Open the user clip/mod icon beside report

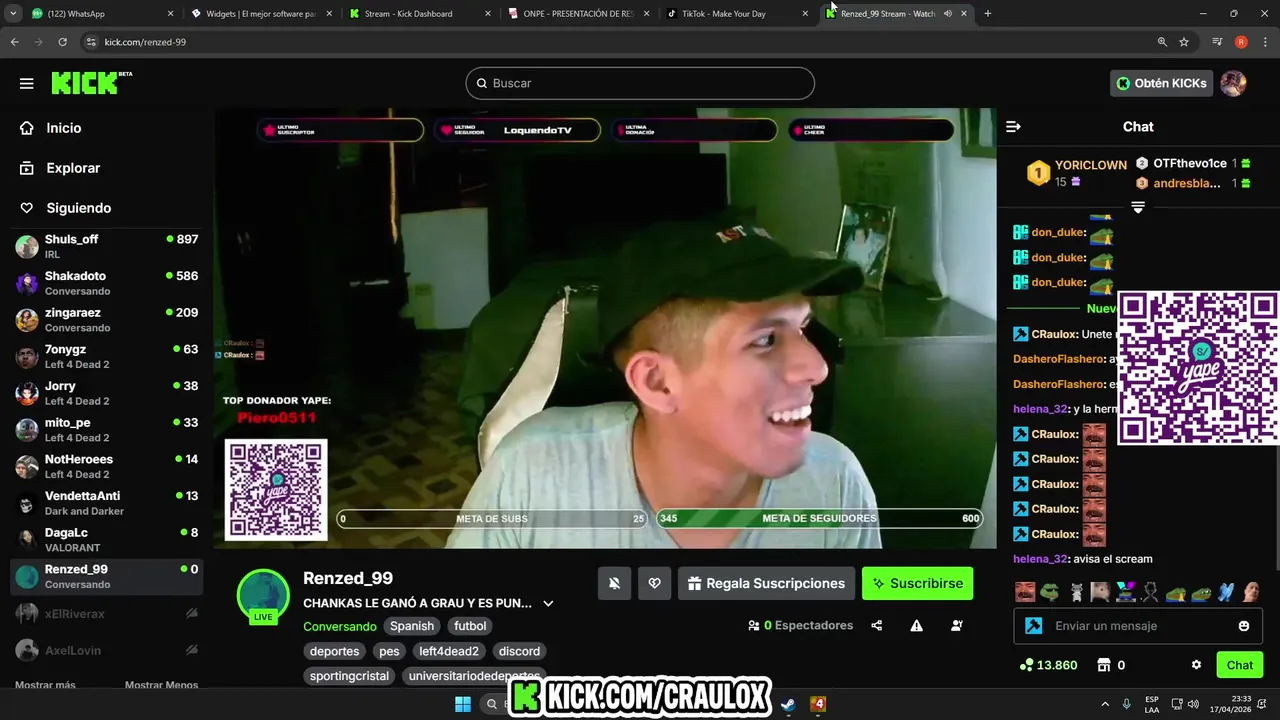click(x=957, y=625)
